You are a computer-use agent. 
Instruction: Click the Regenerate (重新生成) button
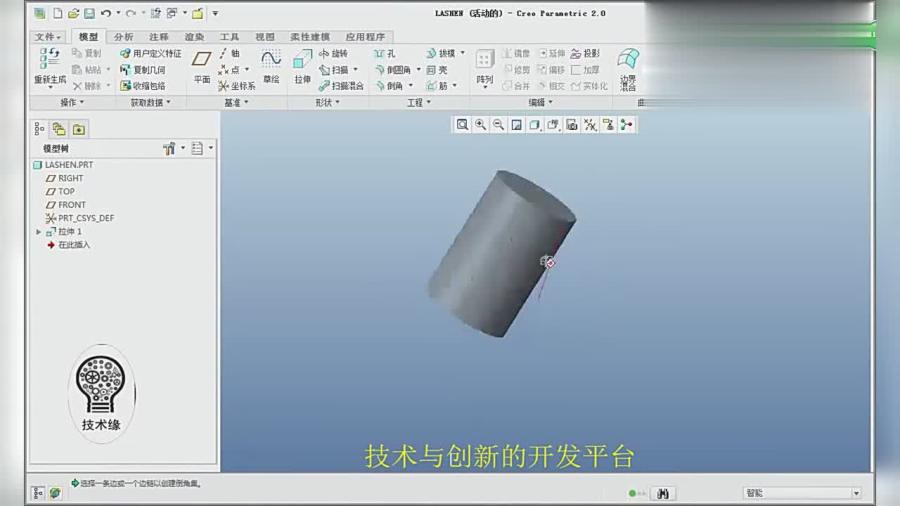click(49, 66)
